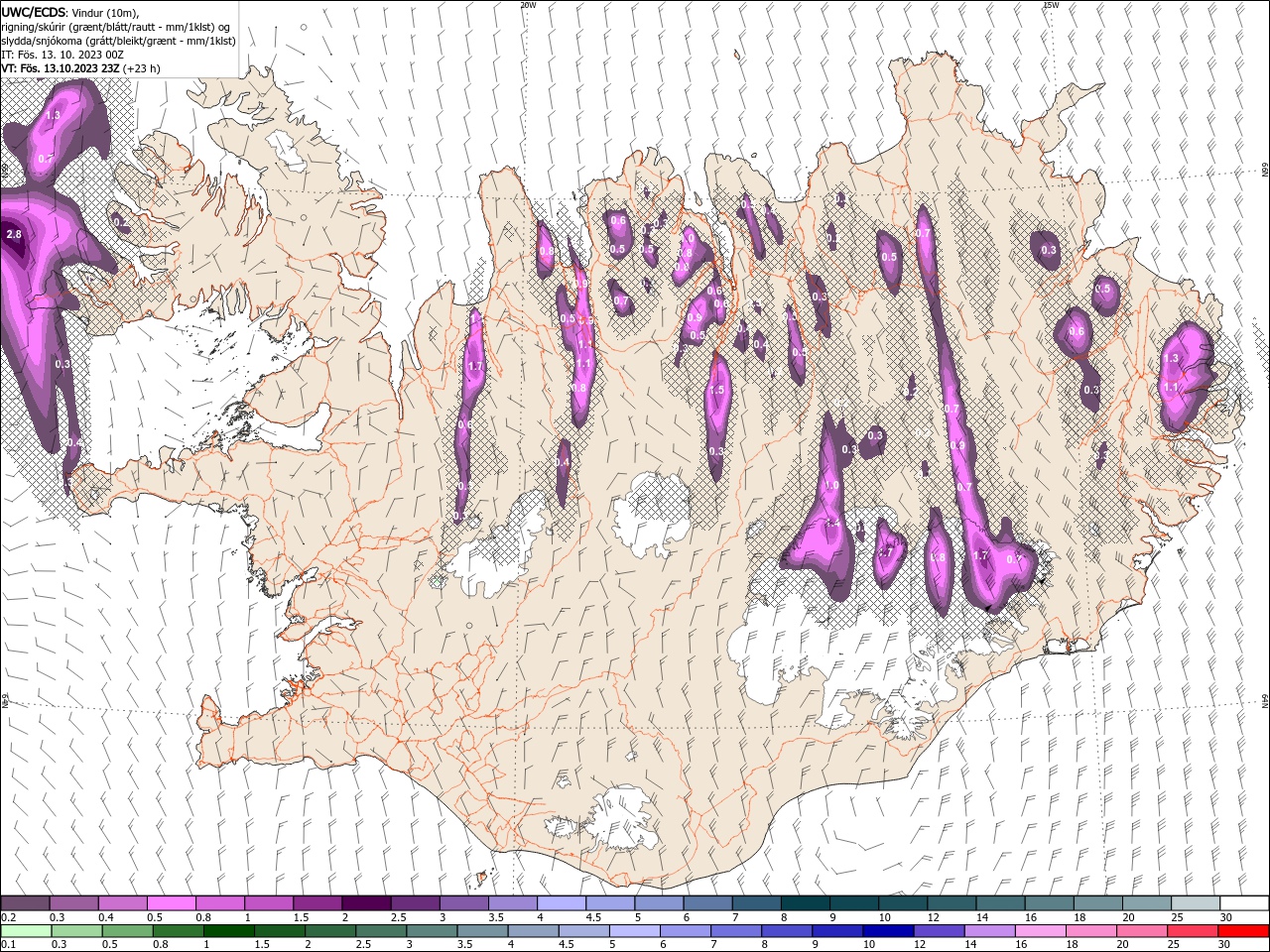Click the 2.8 precipitation value on the map
1270x952 pixels.
[x=14, y=234]
